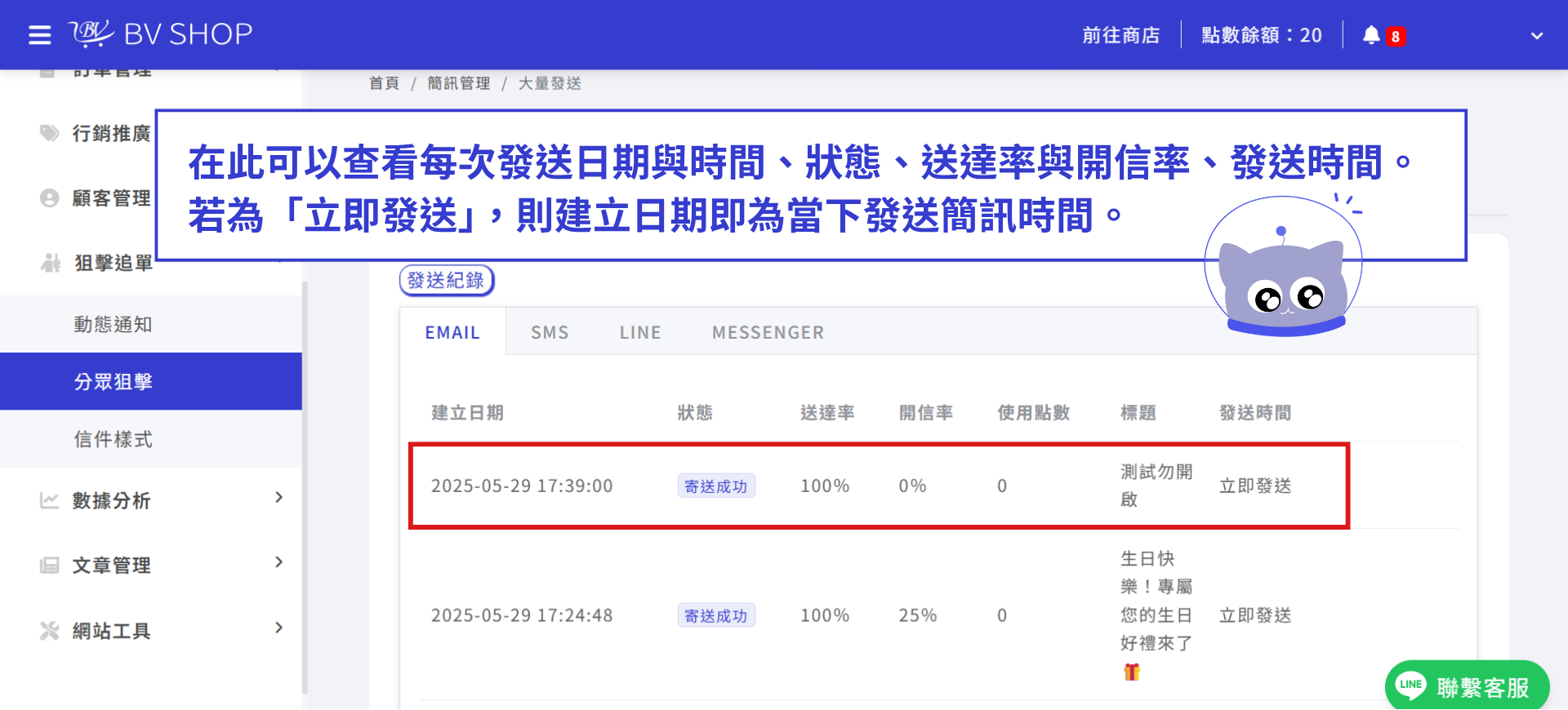Switch to the MESSENGER tab

click(768, 332)
